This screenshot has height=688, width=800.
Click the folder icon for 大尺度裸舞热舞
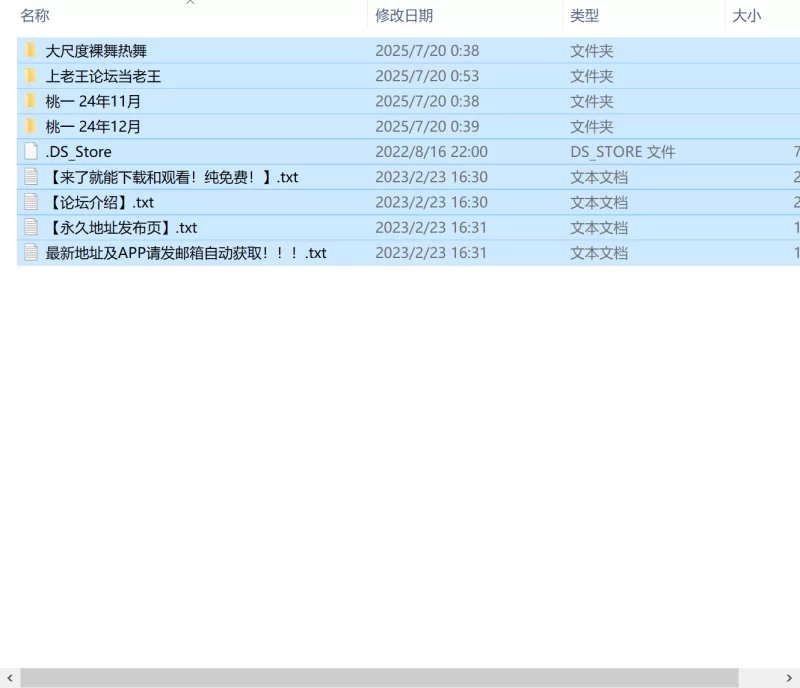[30, 51]
